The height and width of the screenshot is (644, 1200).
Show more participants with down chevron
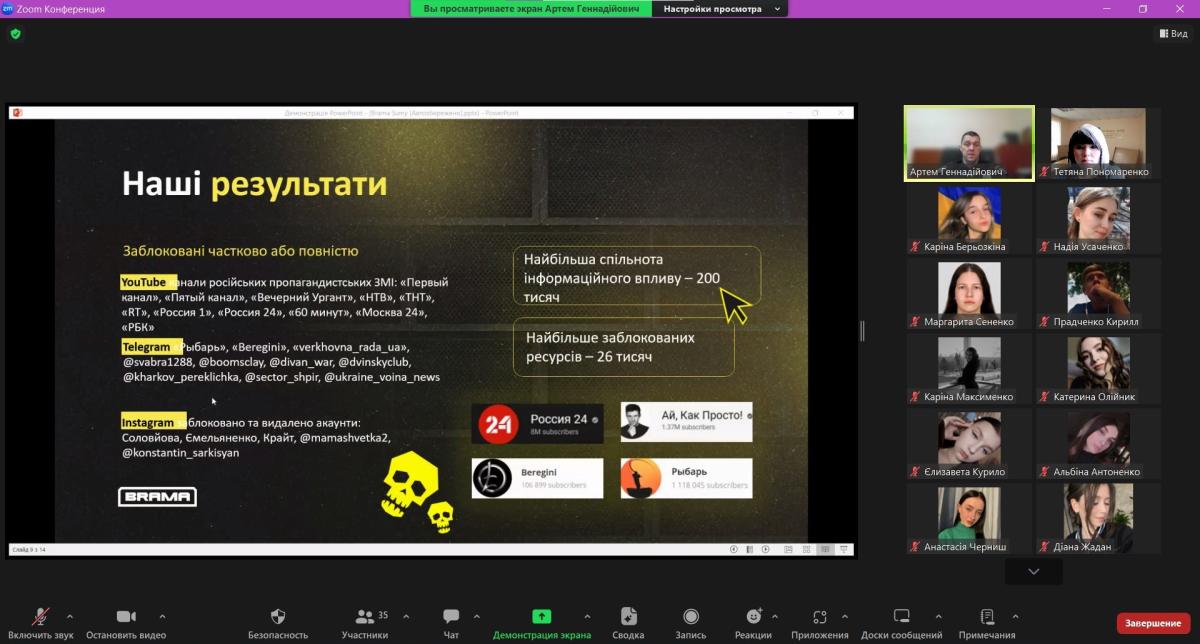(x=1033, y=572)
